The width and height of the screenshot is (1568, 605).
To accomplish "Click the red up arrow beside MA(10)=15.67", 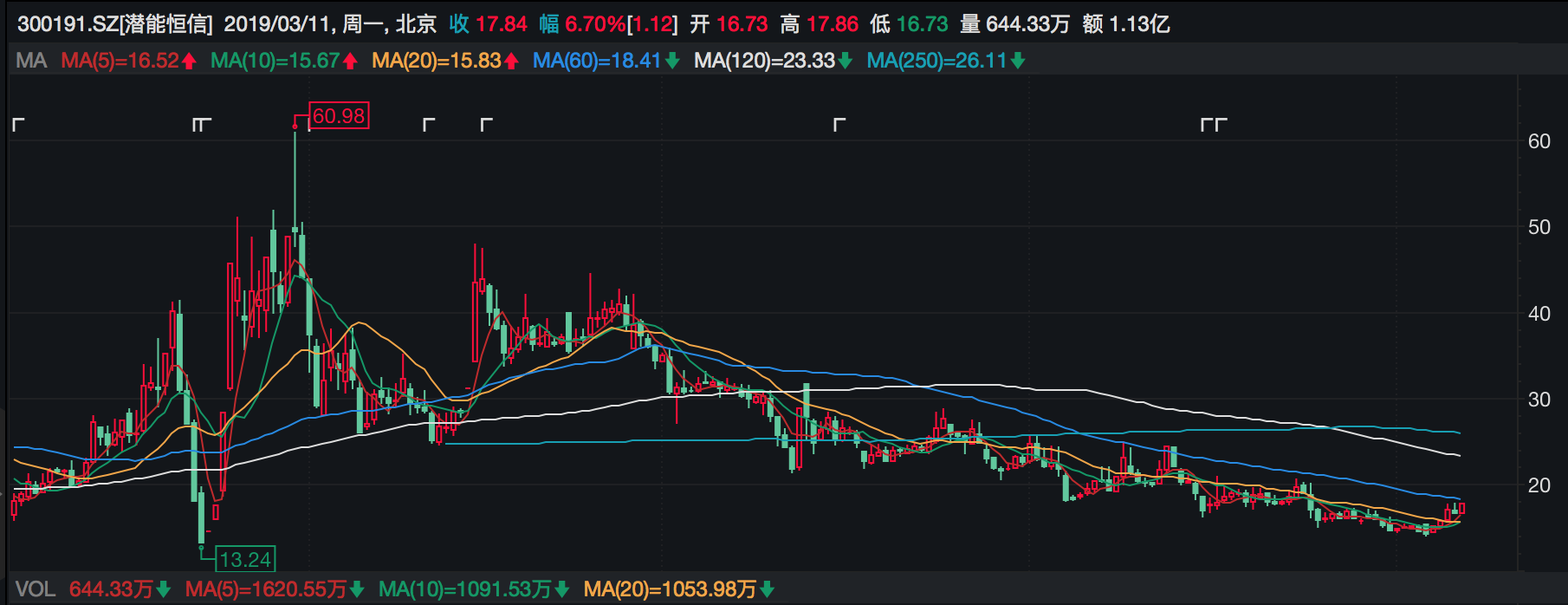I will (x=350, y=61).
